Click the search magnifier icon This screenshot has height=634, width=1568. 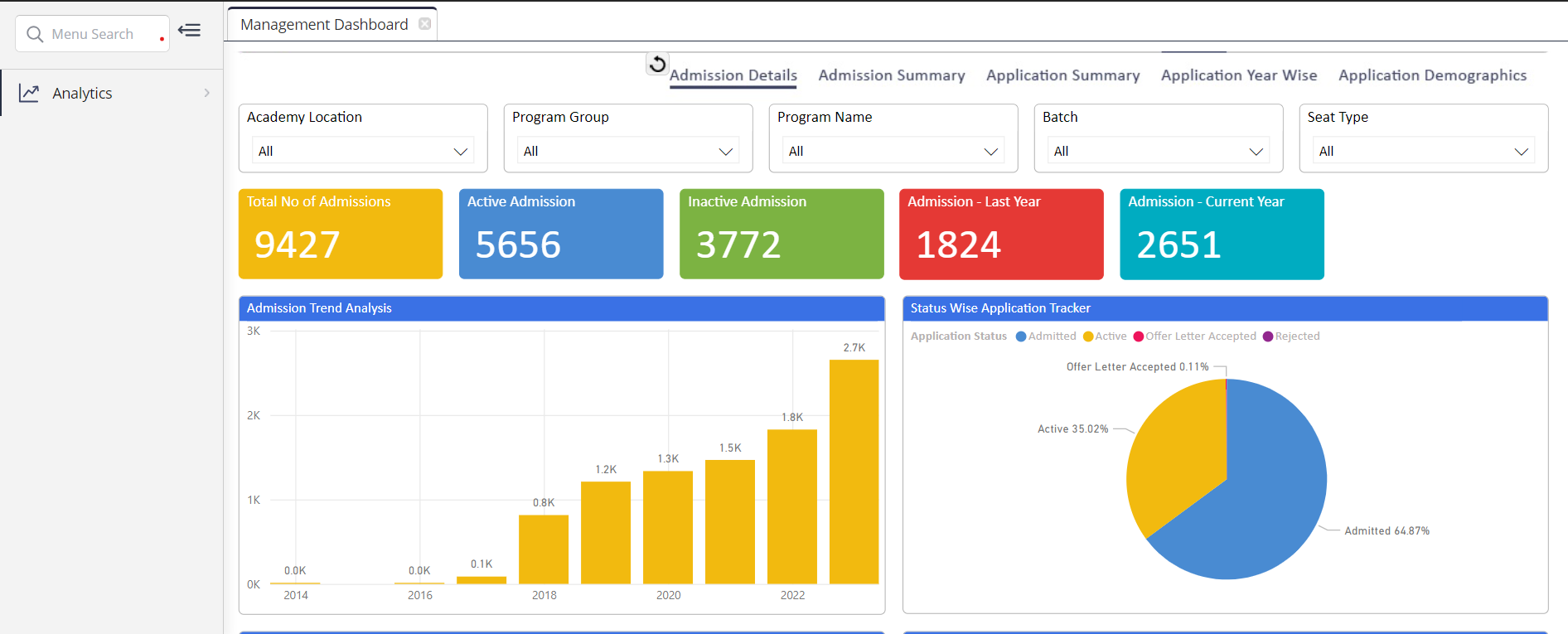(35, 34)
